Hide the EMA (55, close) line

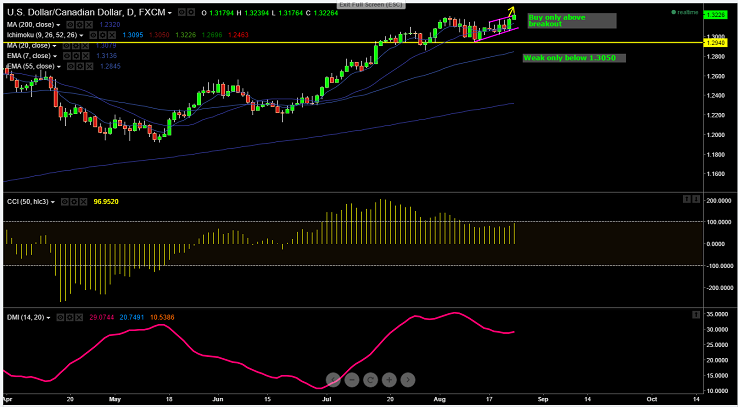(70, 66)
